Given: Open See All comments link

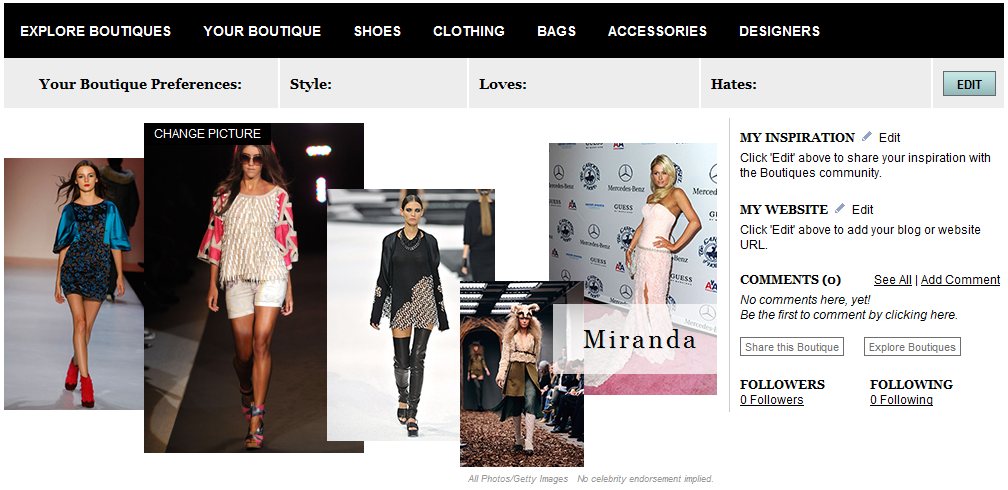Looking at the screenshot, I should (892, 280).
